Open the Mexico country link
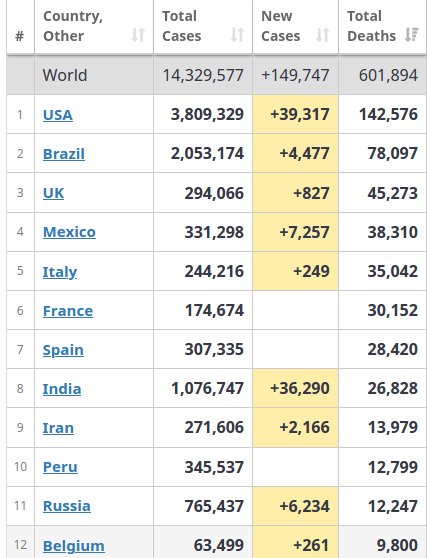This screenshot has width=427, height=558. [69, 232]
